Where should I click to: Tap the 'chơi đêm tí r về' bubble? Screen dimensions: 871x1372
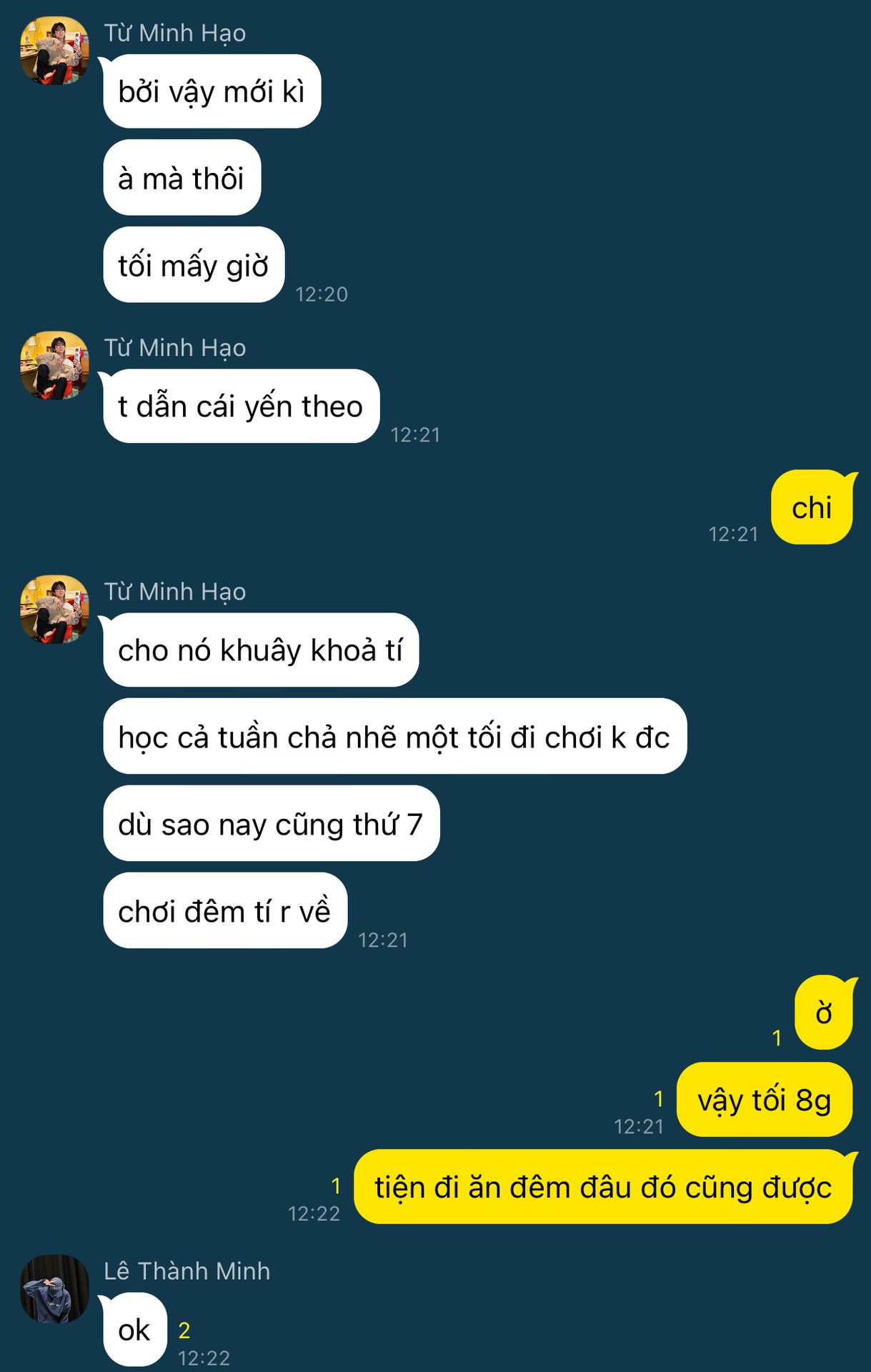pyautogui.click(x=225, y=911)
